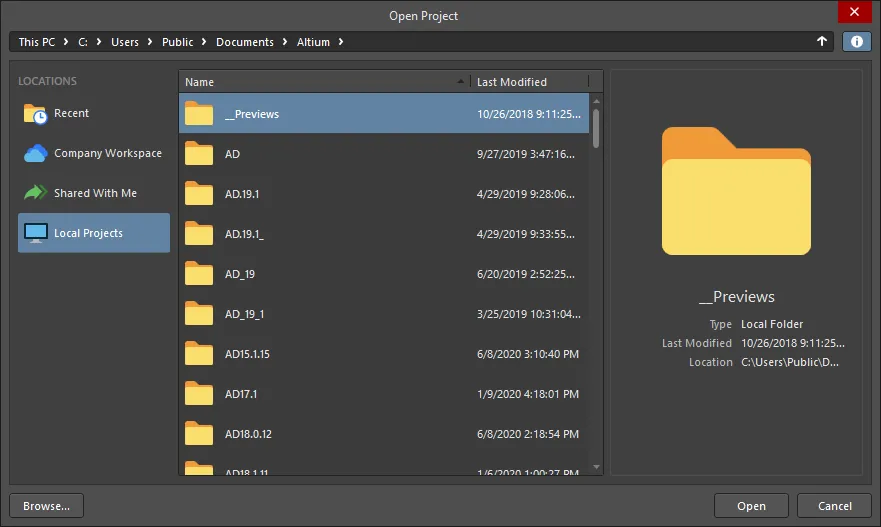The image size is (881, 527).
Task: Toggle the info panel button
Action: 856,42
